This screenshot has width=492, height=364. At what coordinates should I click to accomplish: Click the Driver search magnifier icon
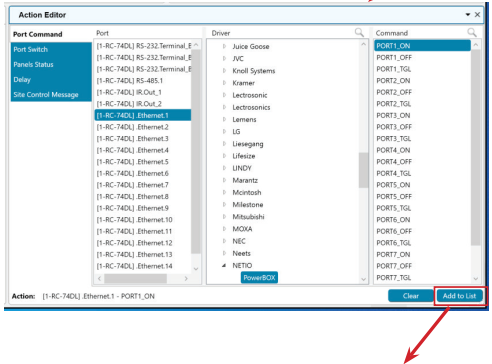pyautogui.click(x=359, y=32)
